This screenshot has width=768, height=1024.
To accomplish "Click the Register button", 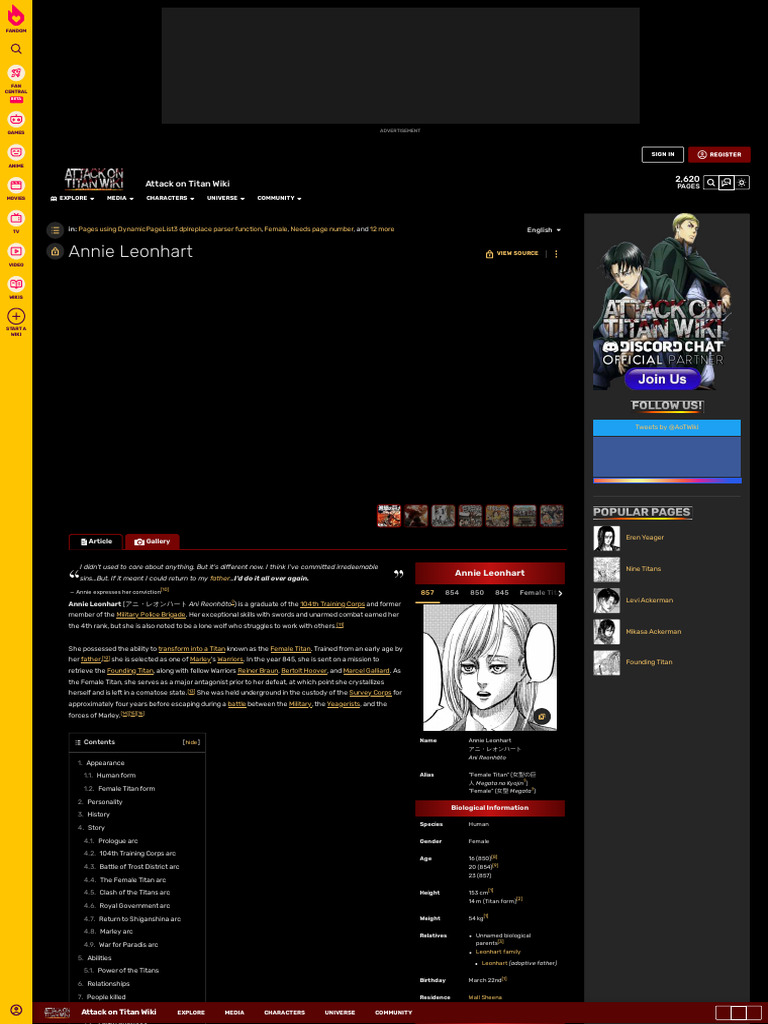I will (719, 155).
